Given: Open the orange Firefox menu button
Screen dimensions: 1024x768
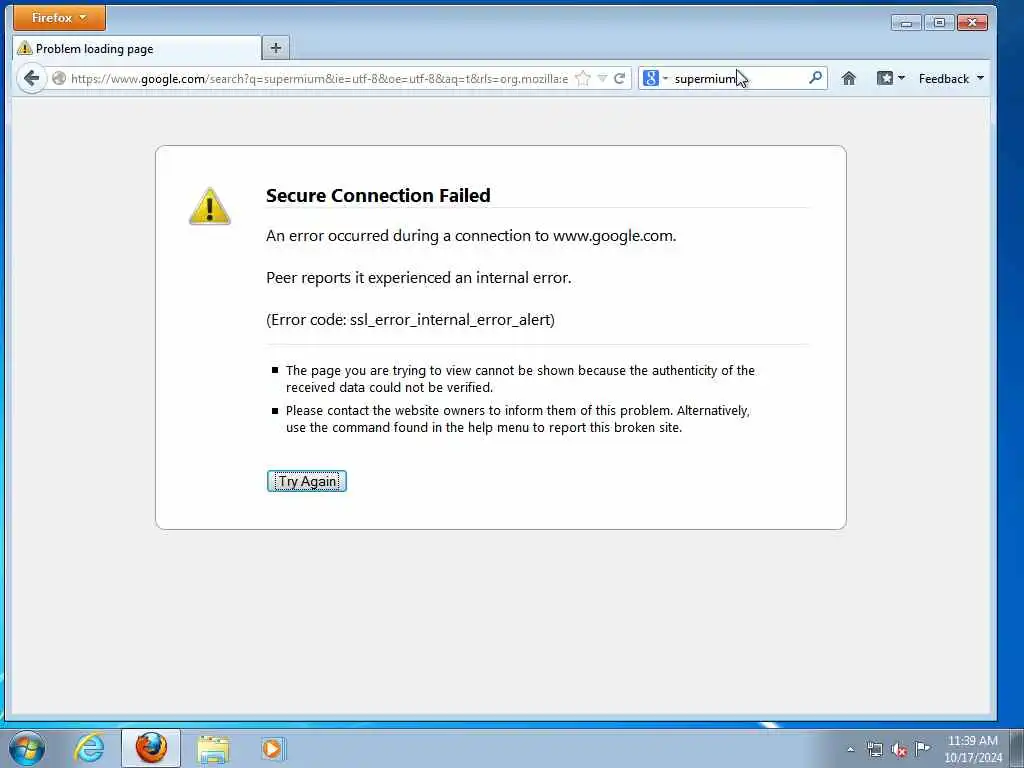Looking at the screenshot, I should point(59,18).
